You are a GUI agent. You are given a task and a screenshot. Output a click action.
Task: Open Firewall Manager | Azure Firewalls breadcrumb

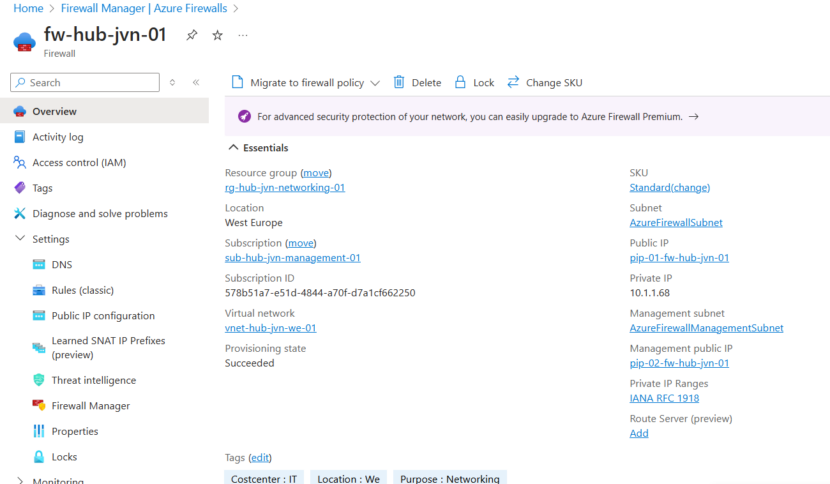coord(144,8)
